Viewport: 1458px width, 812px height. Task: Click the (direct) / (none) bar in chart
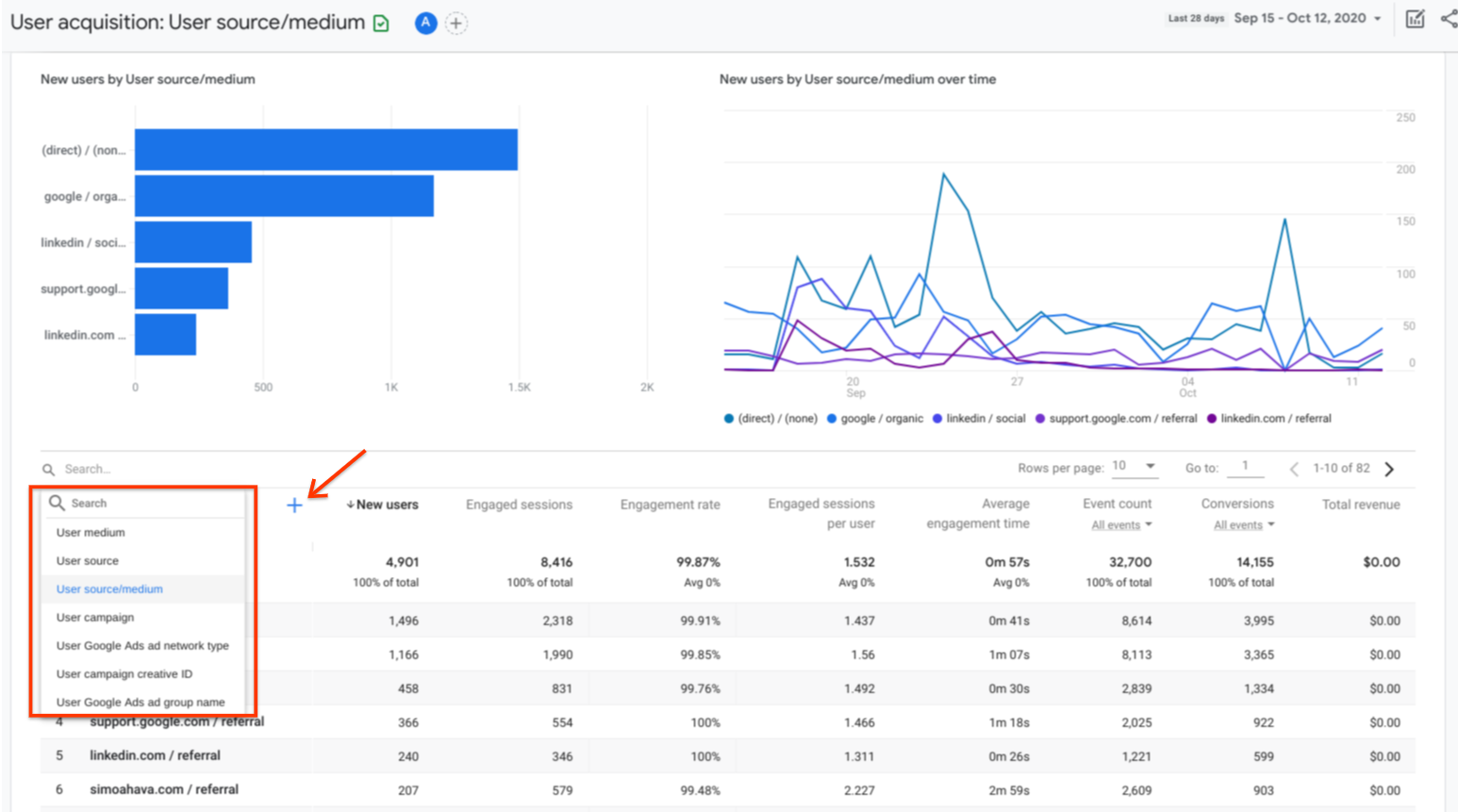326,150
